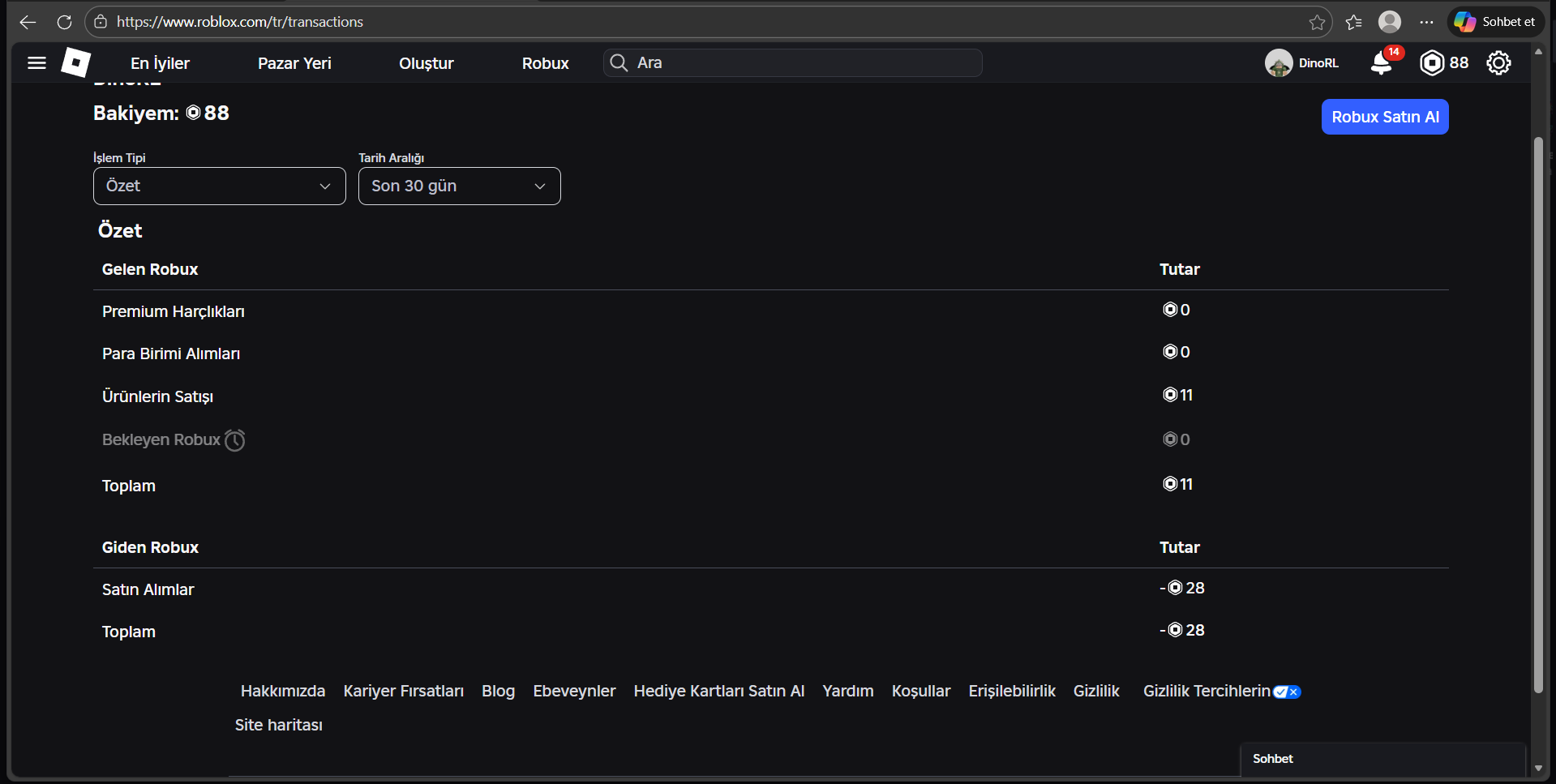Expand the İşlem Tipi Özet dropdown

pyautogui.click(x=220, y=186)
